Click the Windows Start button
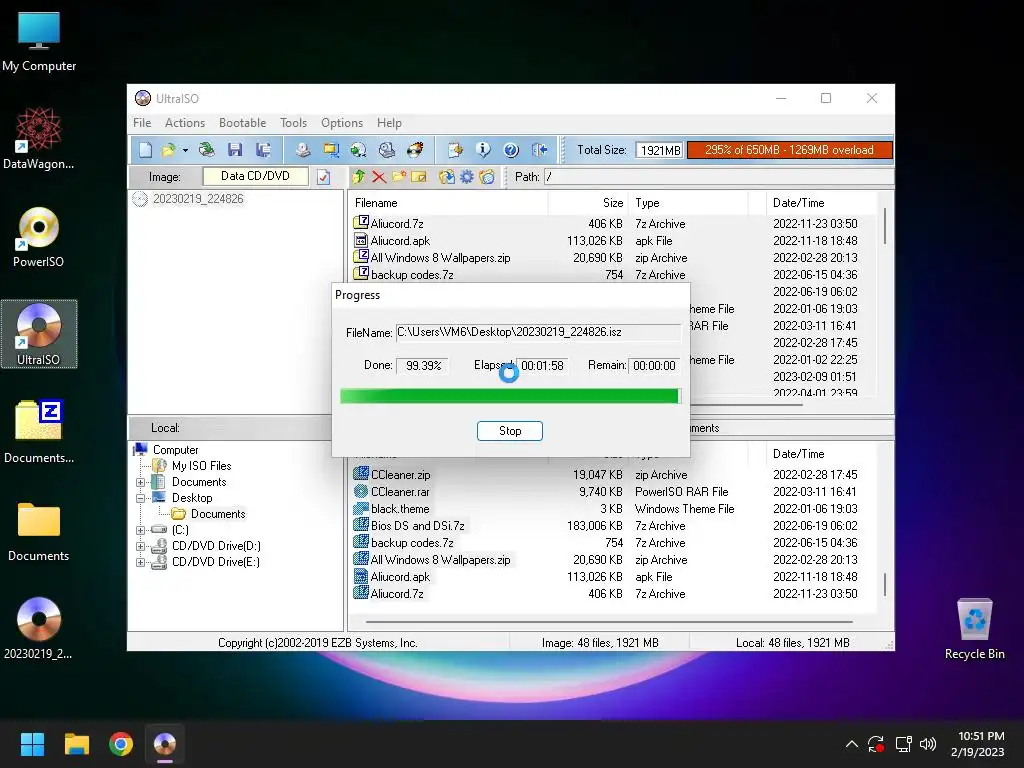Image resolution: width=1024 pixels, height=768 pixels. (x=32, y=744)
